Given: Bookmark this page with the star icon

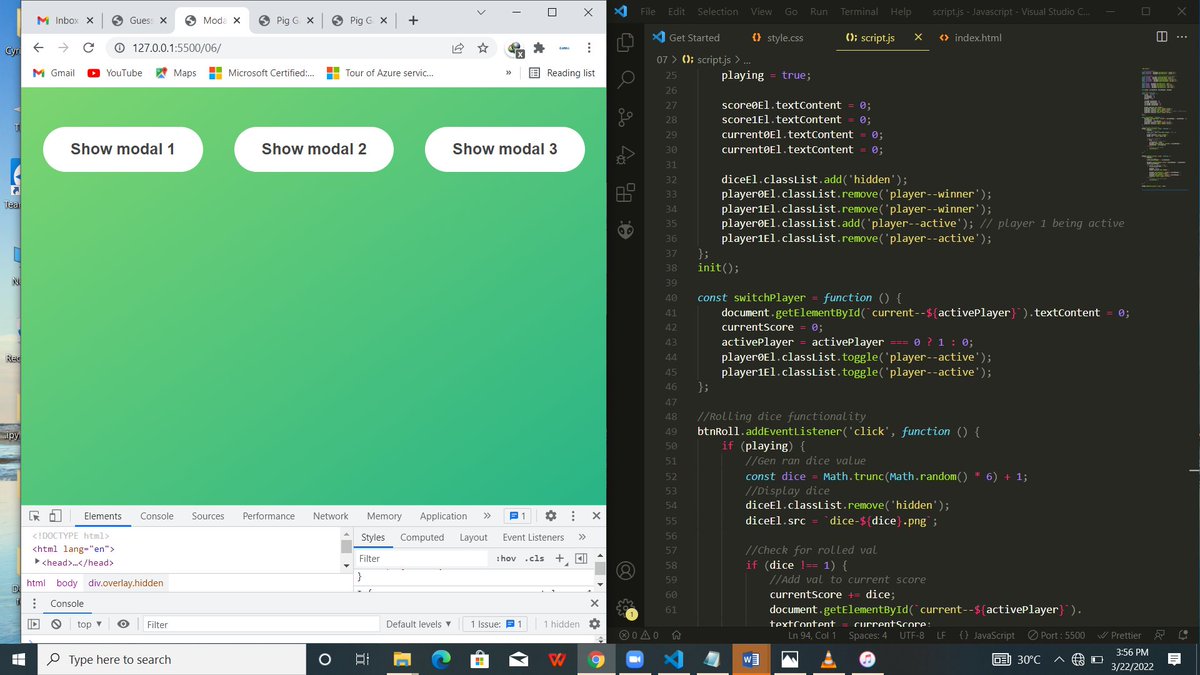Looking at the screenshot, I should (482, 48).
